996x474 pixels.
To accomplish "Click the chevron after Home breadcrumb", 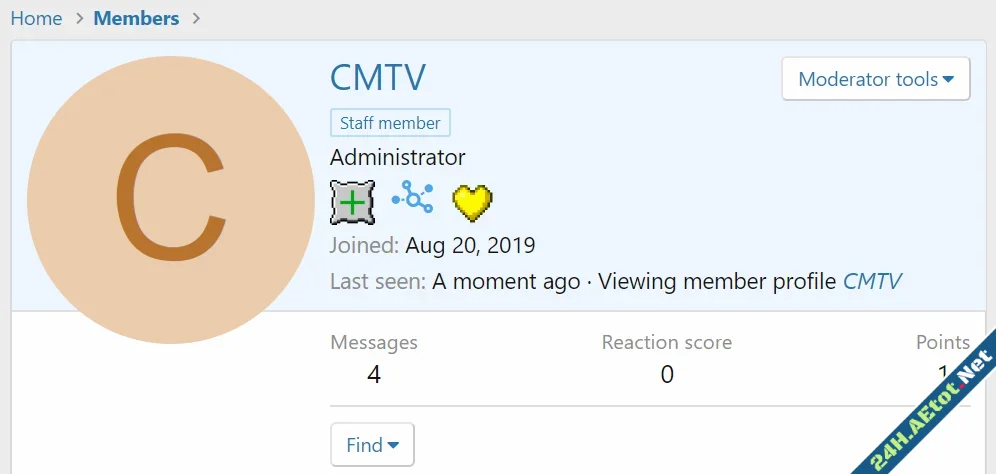I will (78, 19).
